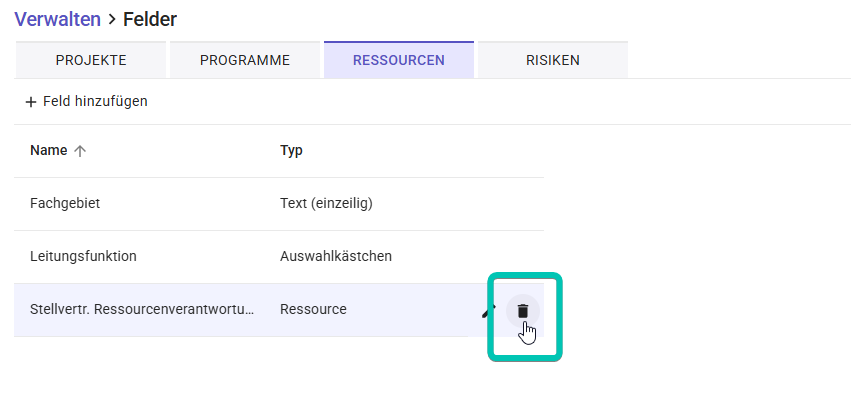Click the Ressource type cell
Viewport: 851px width, 400px height.
click(313, 309)
